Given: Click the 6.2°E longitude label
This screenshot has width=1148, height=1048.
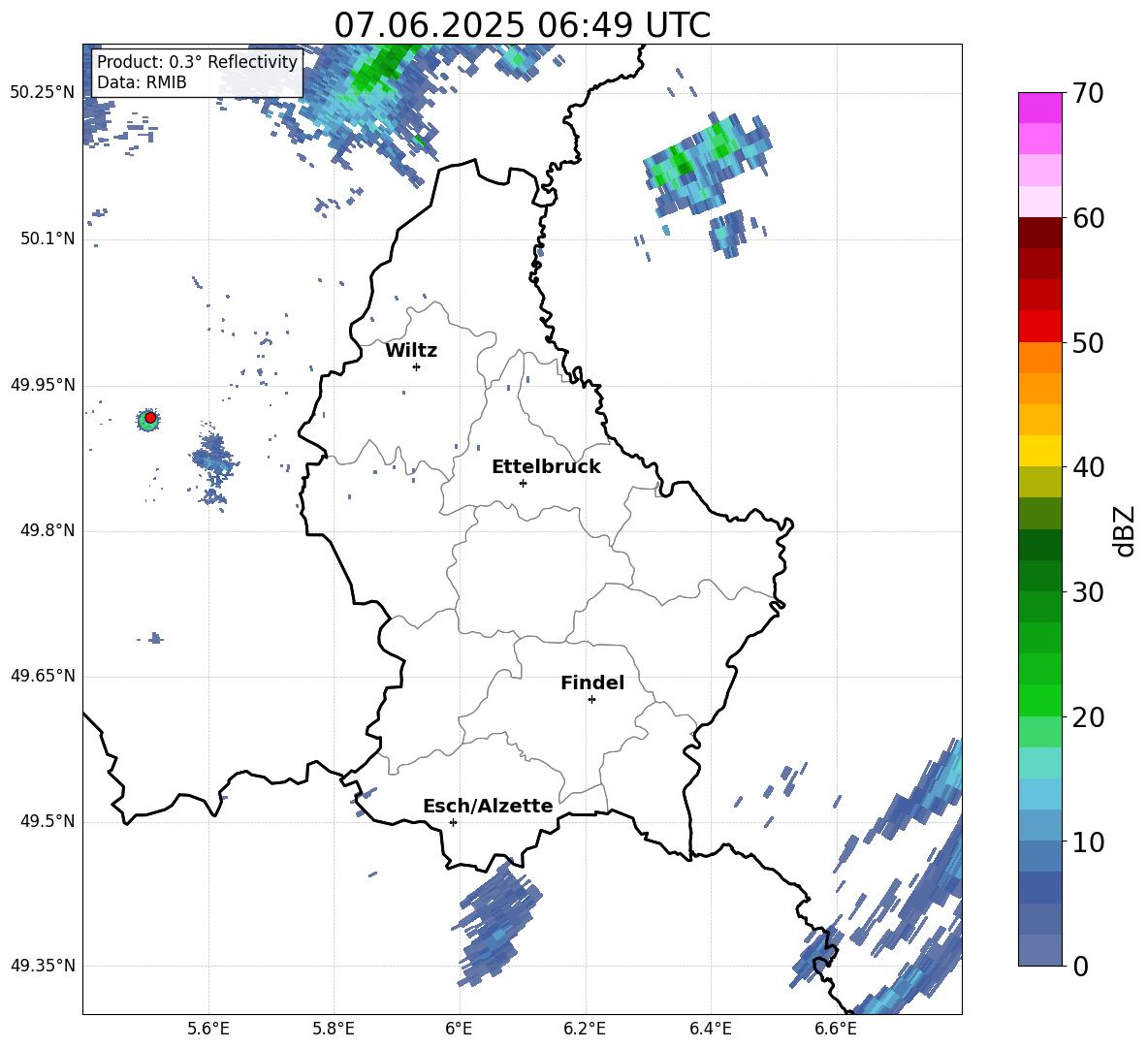Looking at the screenshot, I should [585, 1029].
